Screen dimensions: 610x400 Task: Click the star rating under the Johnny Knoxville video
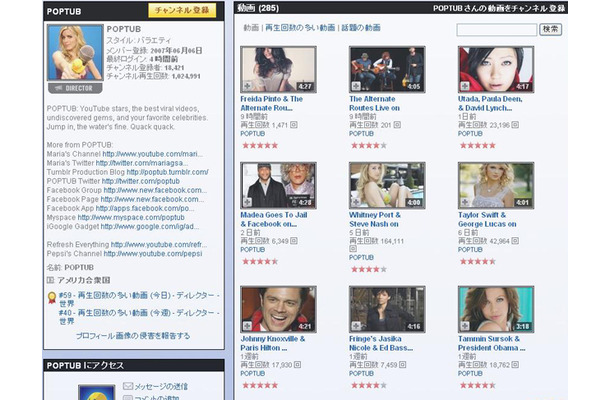pyautogui.click(x=260, y=385)
